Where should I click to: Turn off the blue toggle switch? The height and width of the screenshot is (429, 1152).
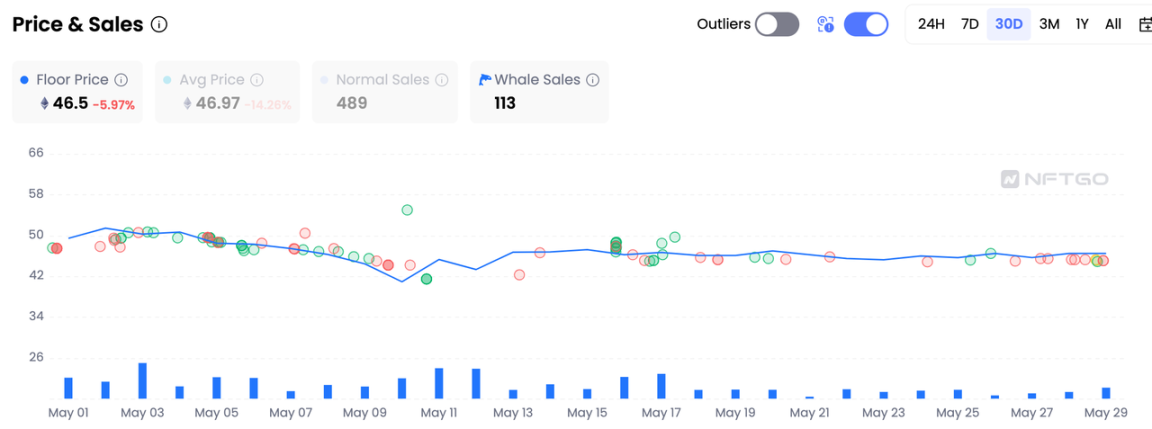[866, 24]
